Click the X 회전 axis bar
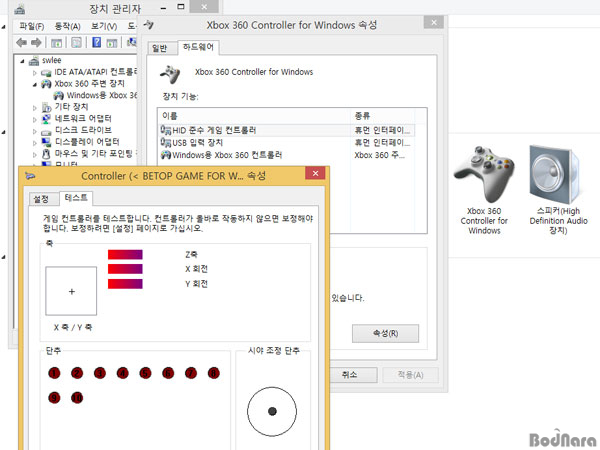 pos(125,269)
